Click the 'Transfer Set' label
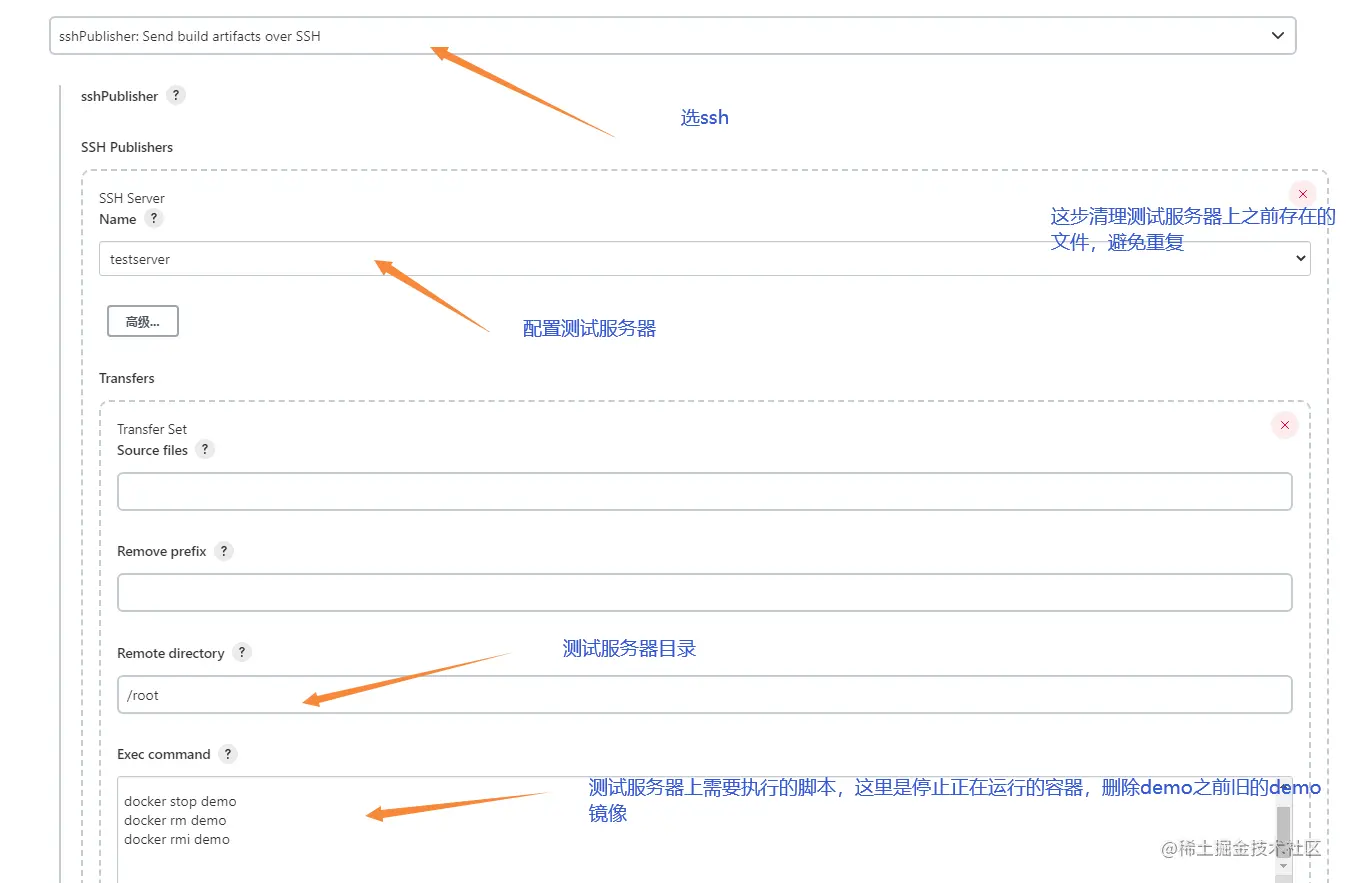The image size is (1346, 883). pyautogui.click(x=152, y=429)
